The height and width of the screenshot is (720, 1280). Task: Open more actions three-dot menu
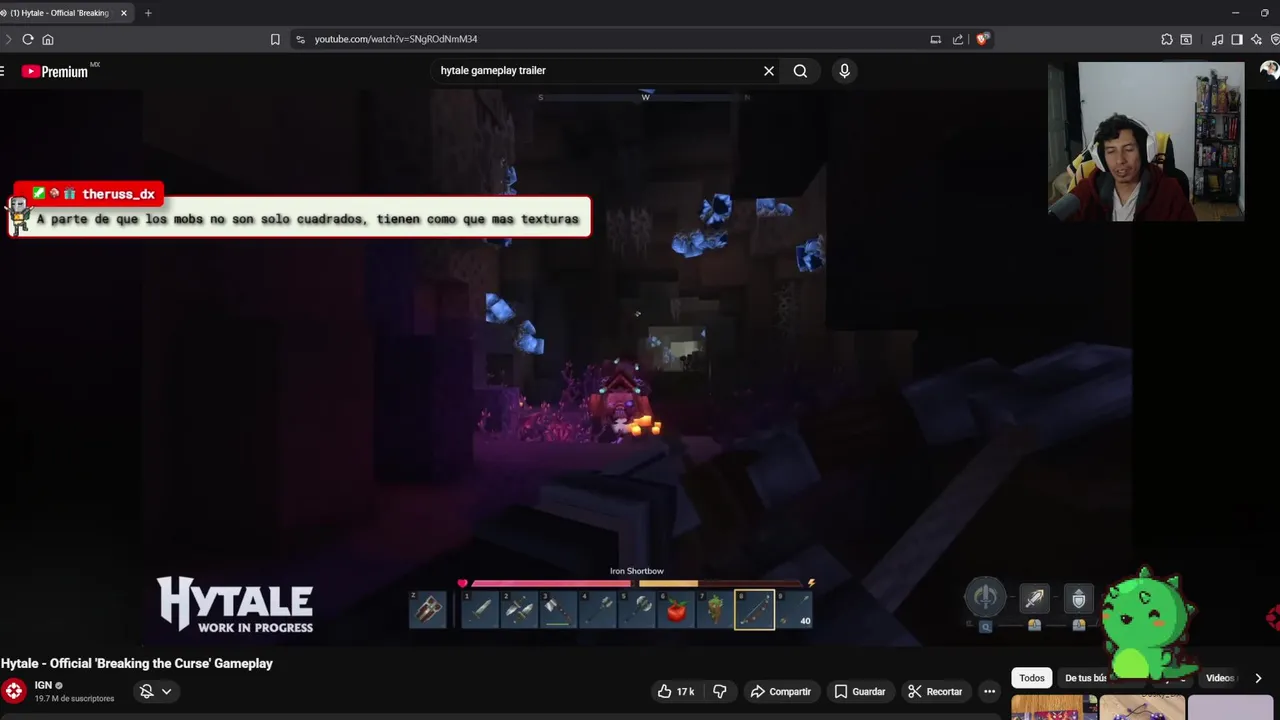989,691
